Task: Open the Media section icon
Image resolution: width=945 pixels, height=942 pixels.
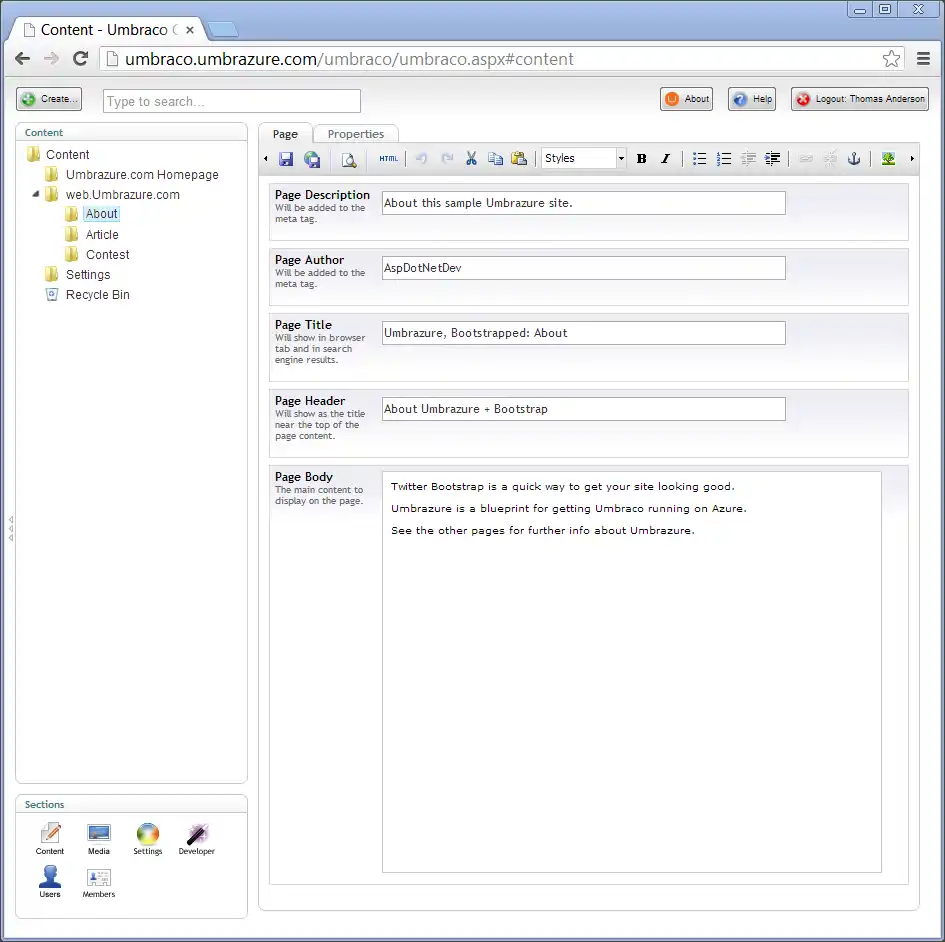Action: (98, 838)
